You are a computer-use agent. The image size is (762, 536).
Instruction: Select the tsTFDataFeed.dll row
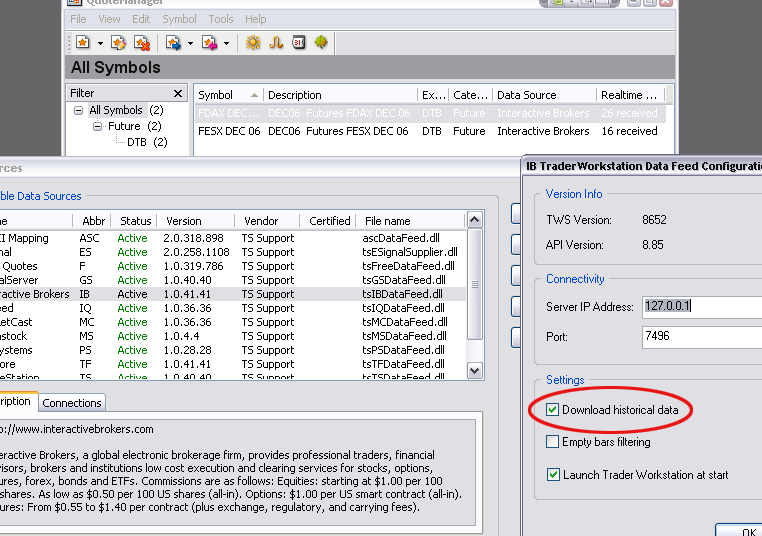[x=232, y=364]
